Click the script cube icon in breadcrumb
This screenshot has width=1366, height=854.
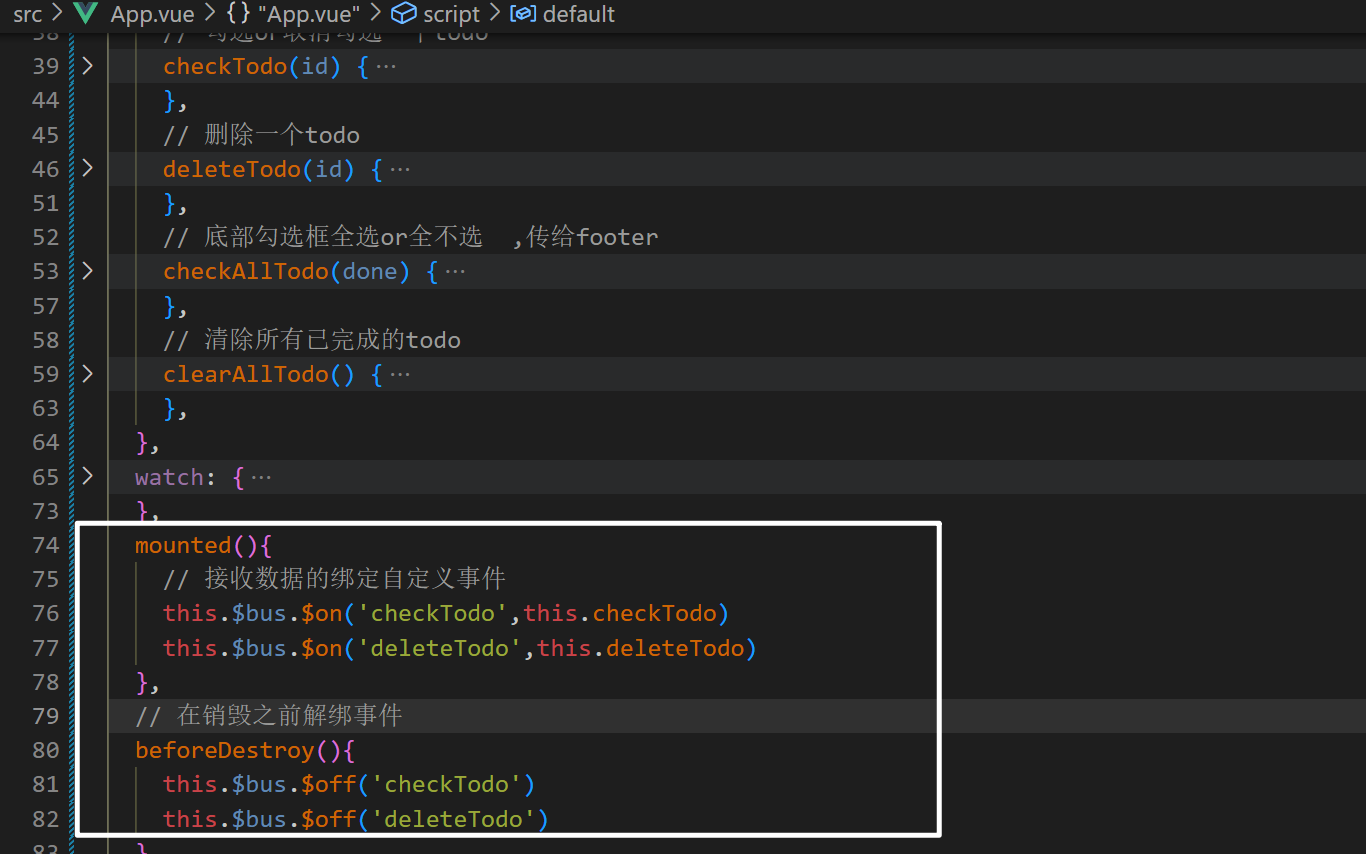[403, 14]
